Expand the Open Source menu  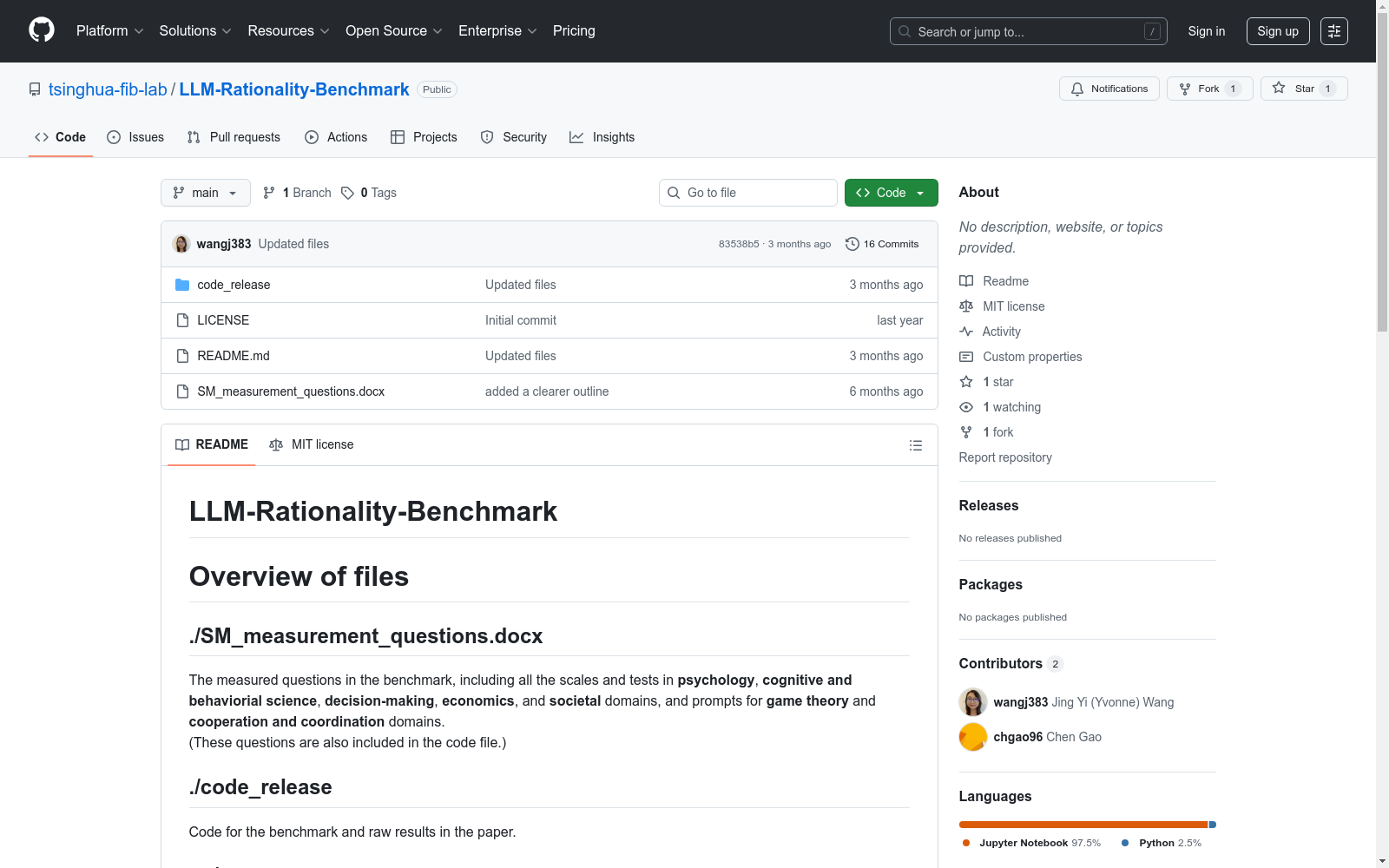[x=394, y=30]
